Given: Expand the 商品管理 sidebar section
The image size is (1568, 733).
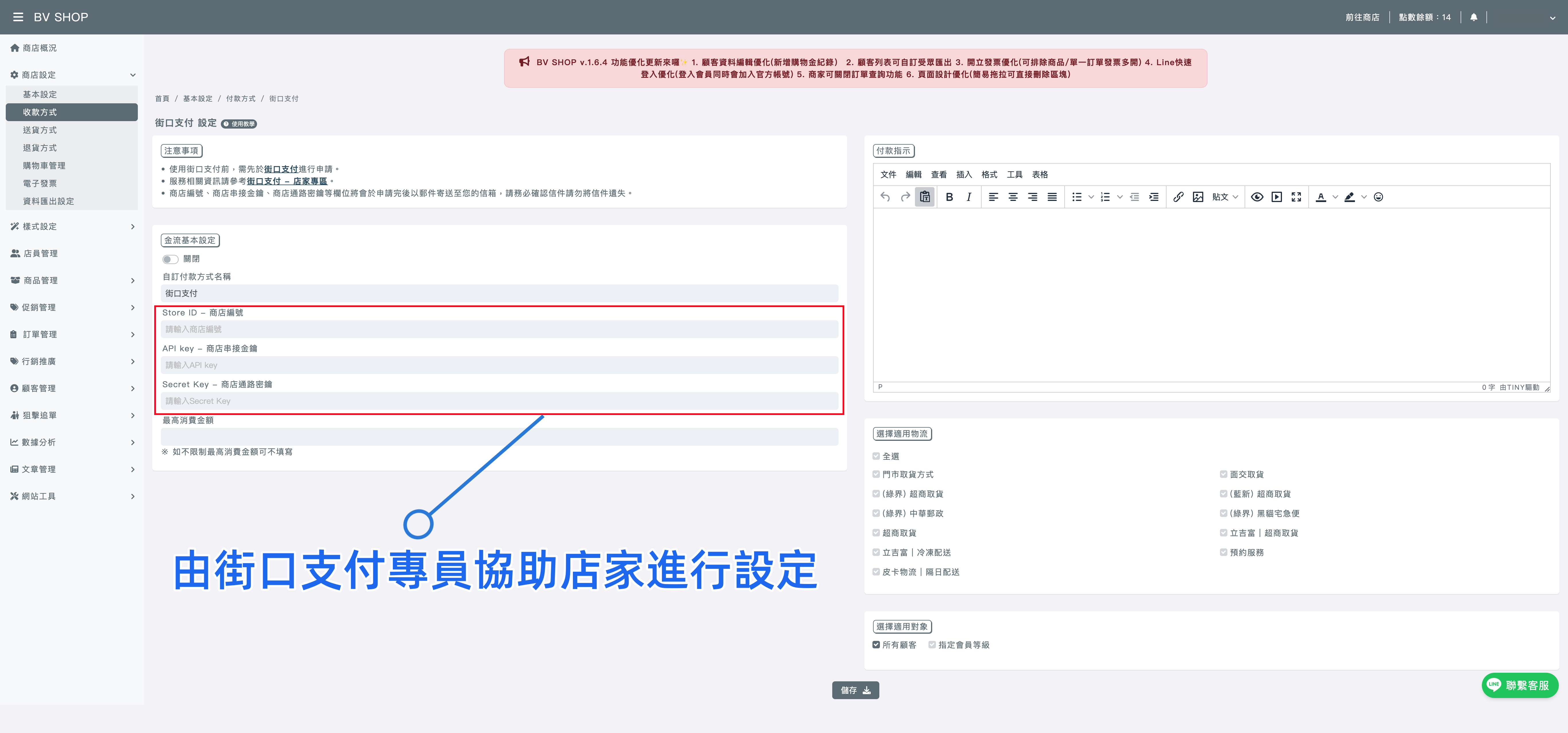Looking at the screenshot, I should pos(72,280).
